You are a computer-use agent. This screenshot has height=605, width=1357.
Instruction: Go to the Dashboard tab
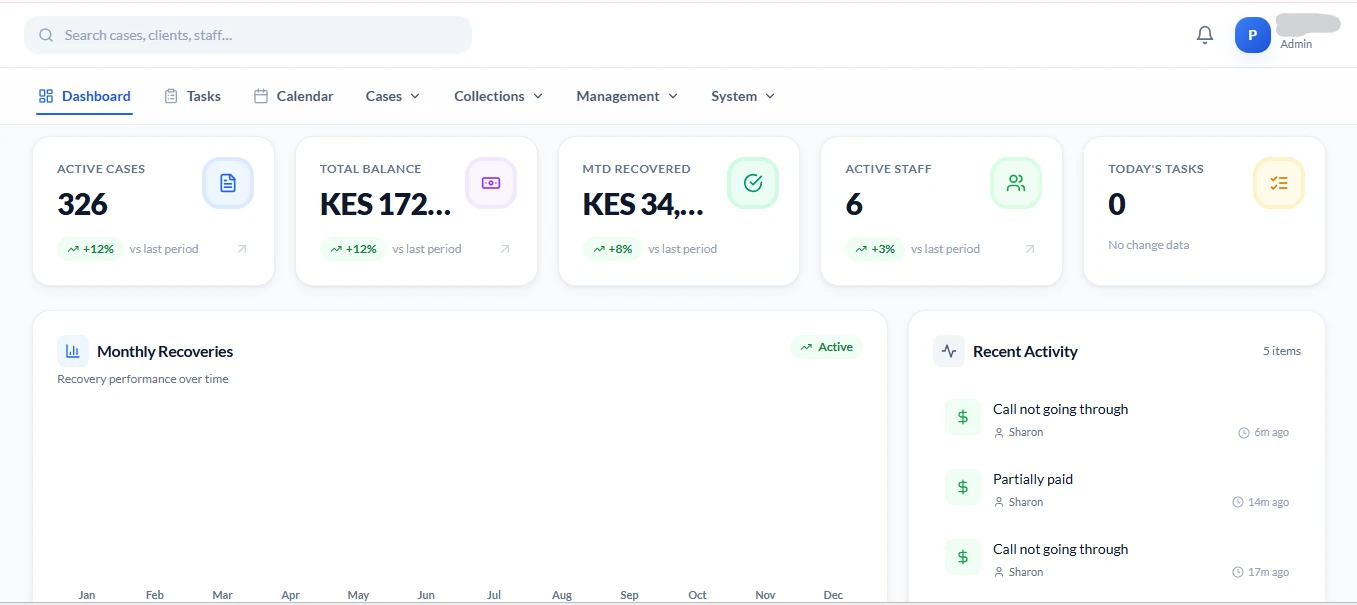tap(85, 96)
